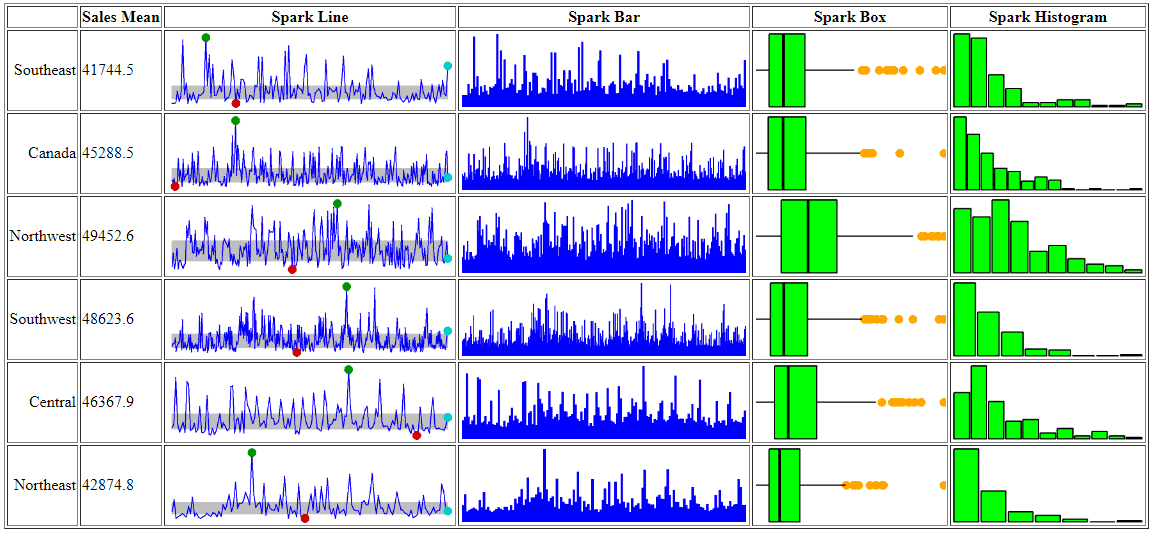Click the Spark Line column header
The height and width of the screenshot is (533, 1153).
310,17
